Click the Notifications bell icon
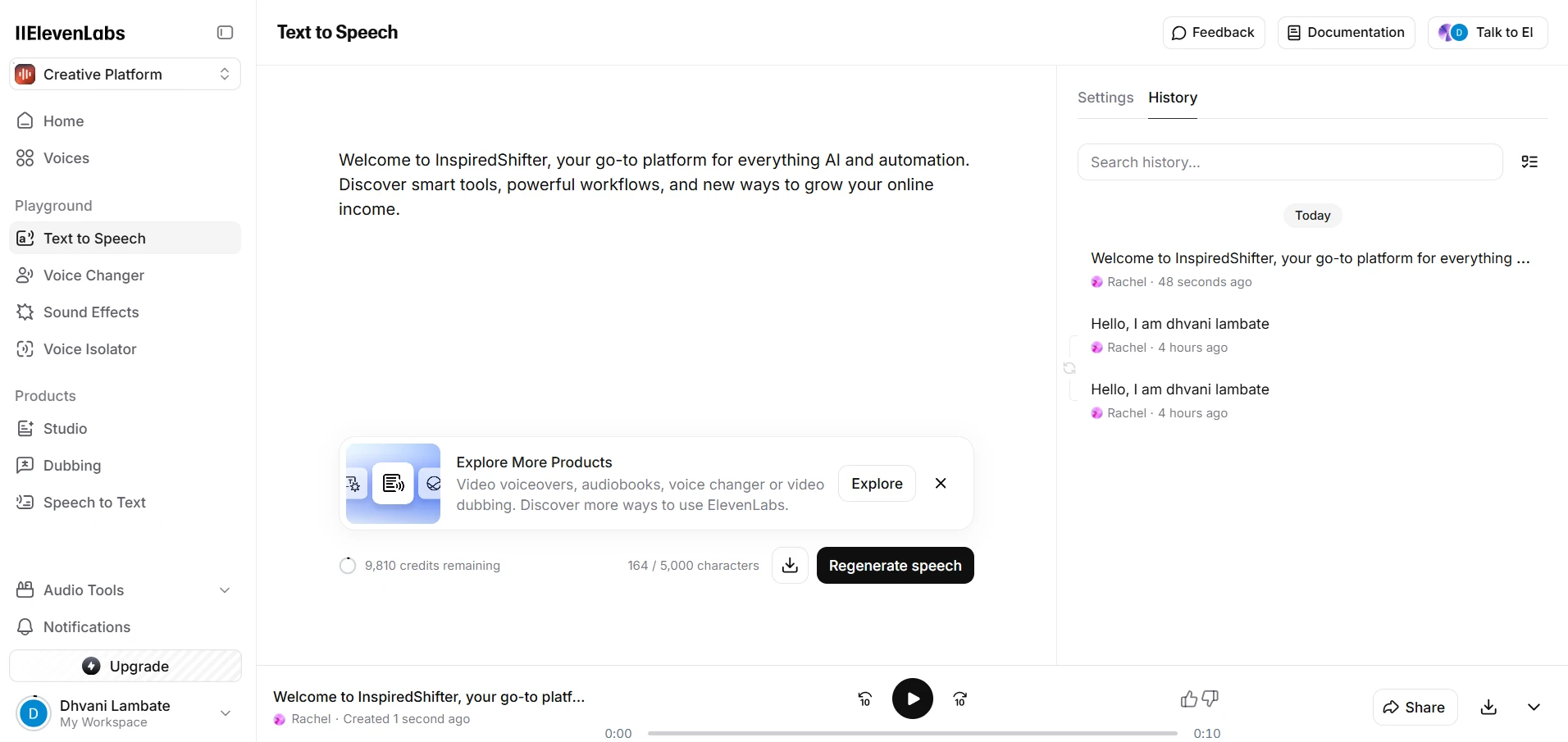This screenshot has width=1568, height=742. (x=25, y=626)
